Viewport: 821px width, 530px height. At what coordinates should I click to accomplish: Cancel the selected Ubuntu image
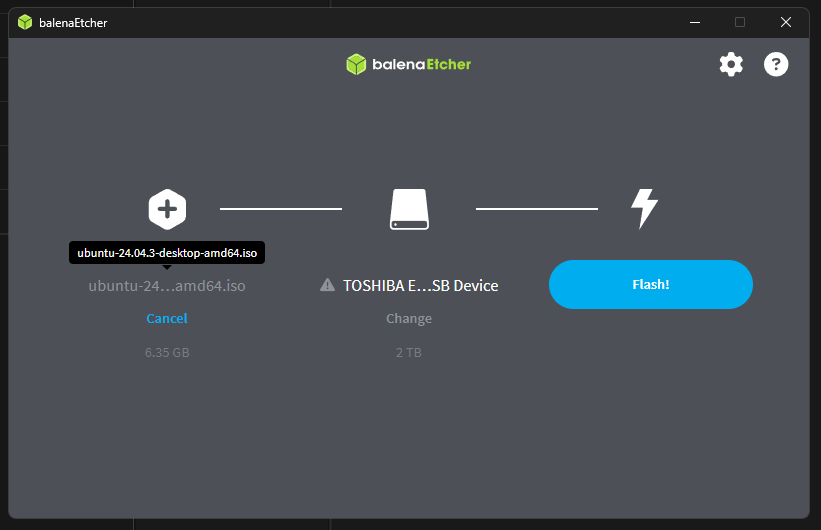tap(167, 318)
